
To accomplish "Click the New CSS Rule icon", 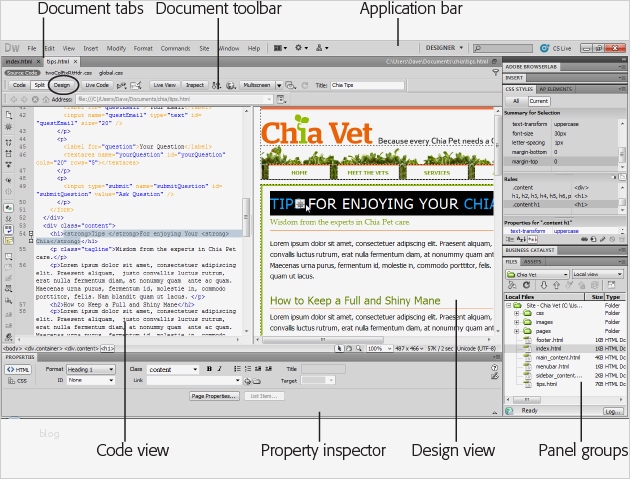I will (593, 239).
